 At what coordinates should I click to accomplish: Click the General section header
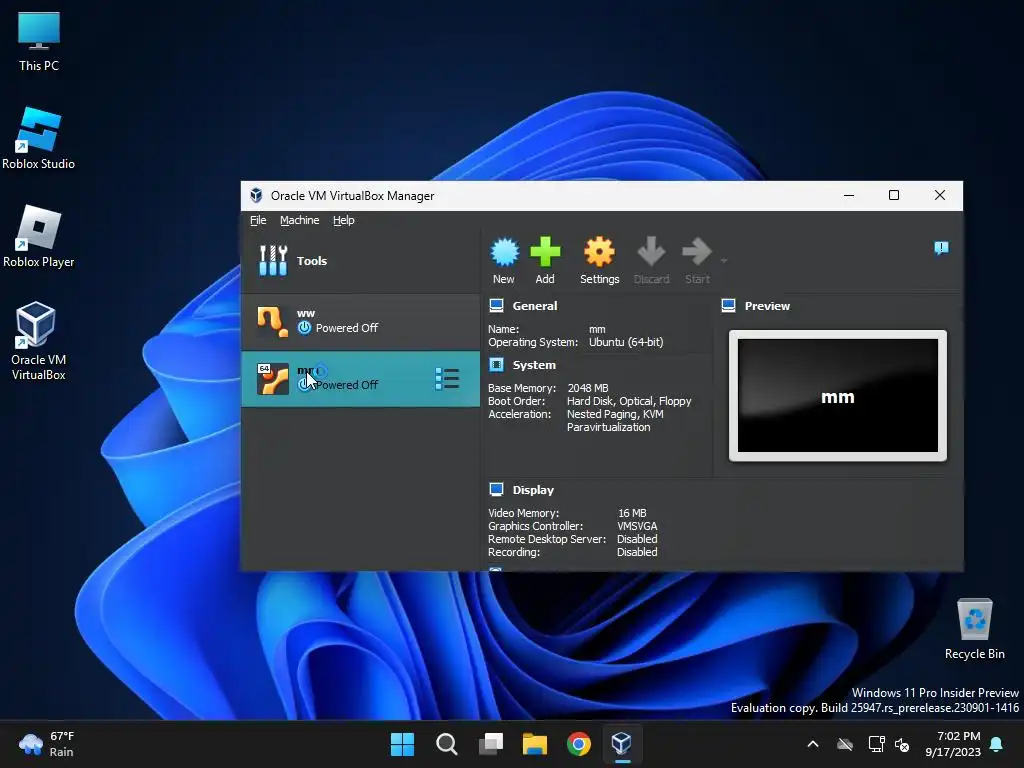(x=535, y=306)
